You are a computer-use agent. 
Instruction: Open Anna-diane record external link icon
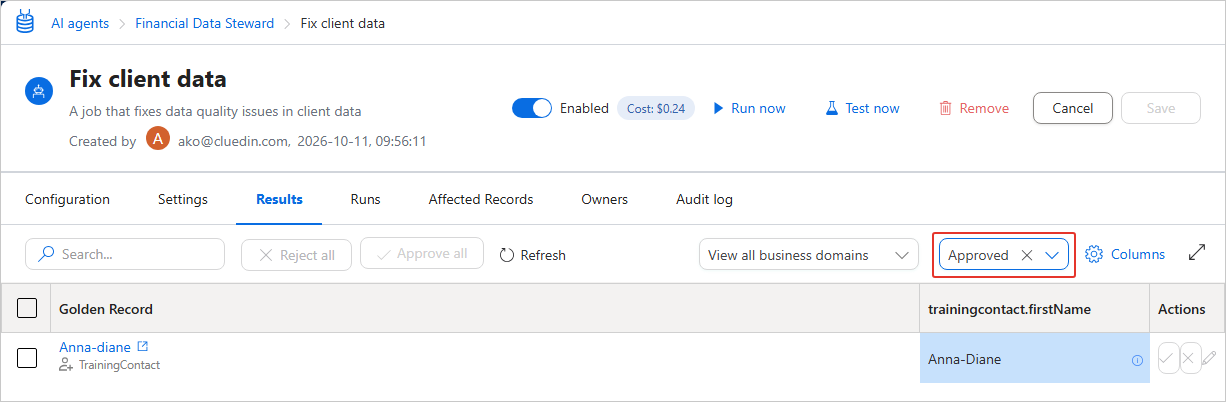pos(142,346)
